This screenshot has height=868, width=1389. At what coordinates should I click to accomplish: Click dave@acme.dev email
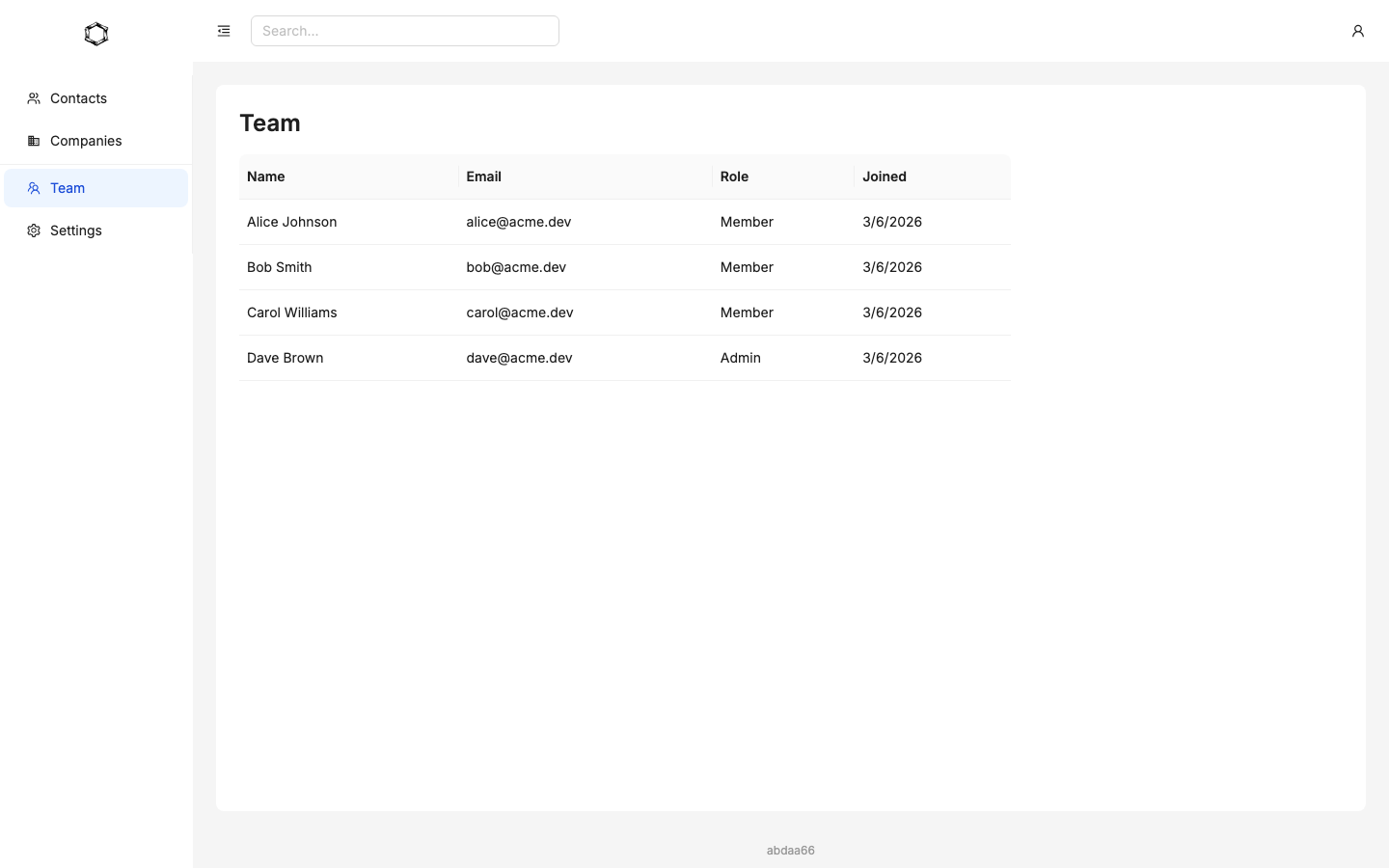click(x=519, y=358)
